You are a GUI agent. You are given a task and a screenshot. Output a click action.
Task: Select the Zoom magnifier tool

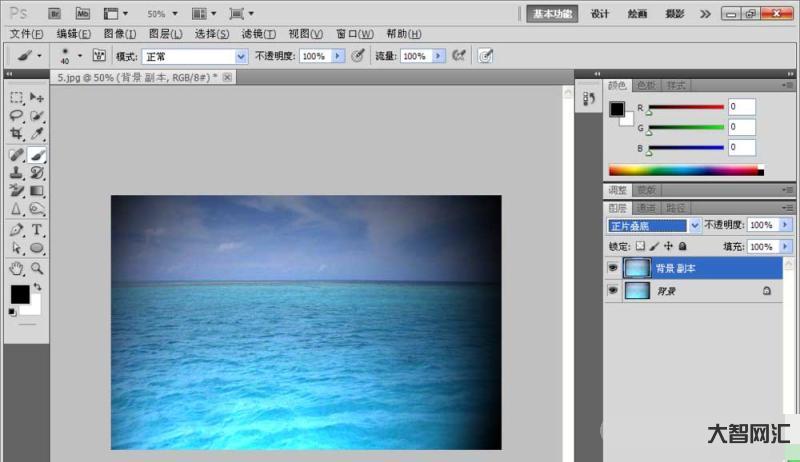37,268
